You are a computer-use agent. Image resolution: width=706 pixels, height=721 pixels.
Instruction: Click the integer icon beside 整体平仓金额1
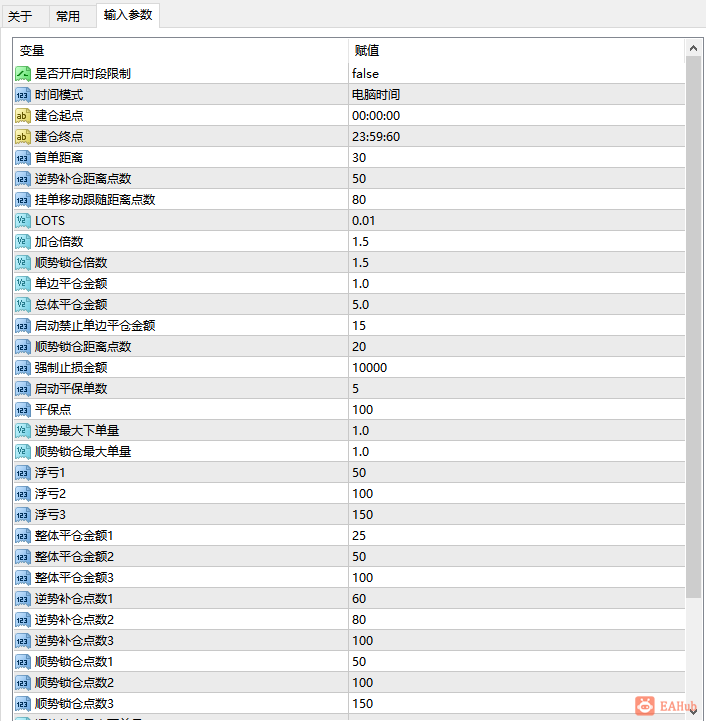coord(23,536)
